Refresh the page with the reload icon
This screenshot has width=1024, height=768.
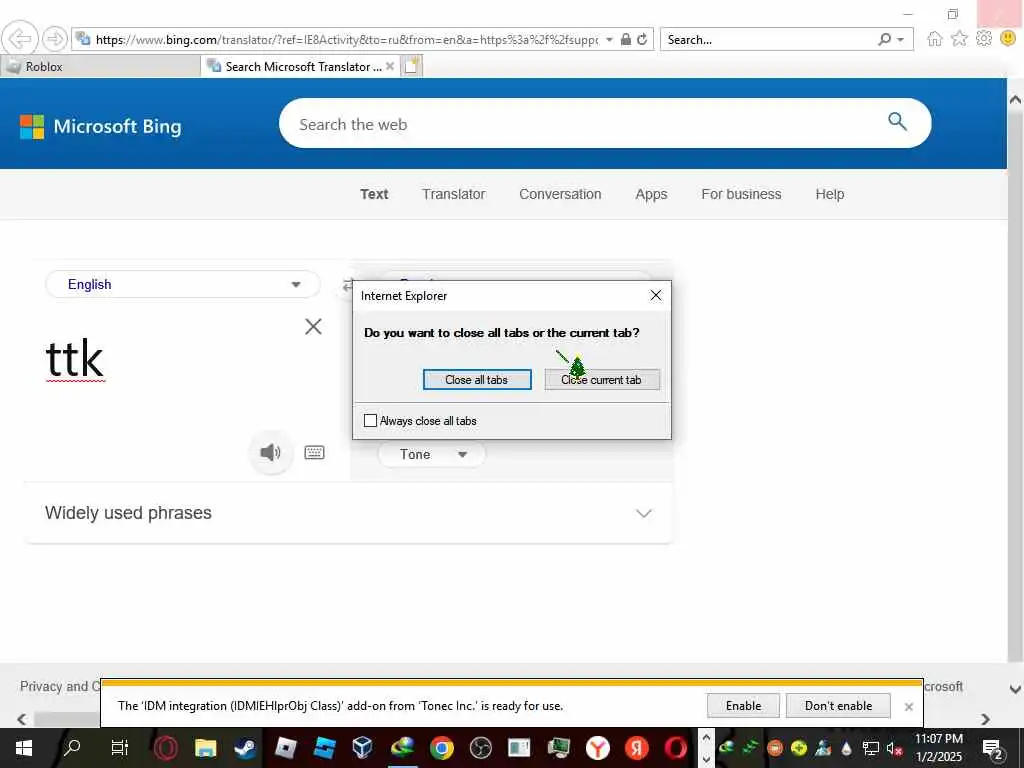click(x=643, y=39)
